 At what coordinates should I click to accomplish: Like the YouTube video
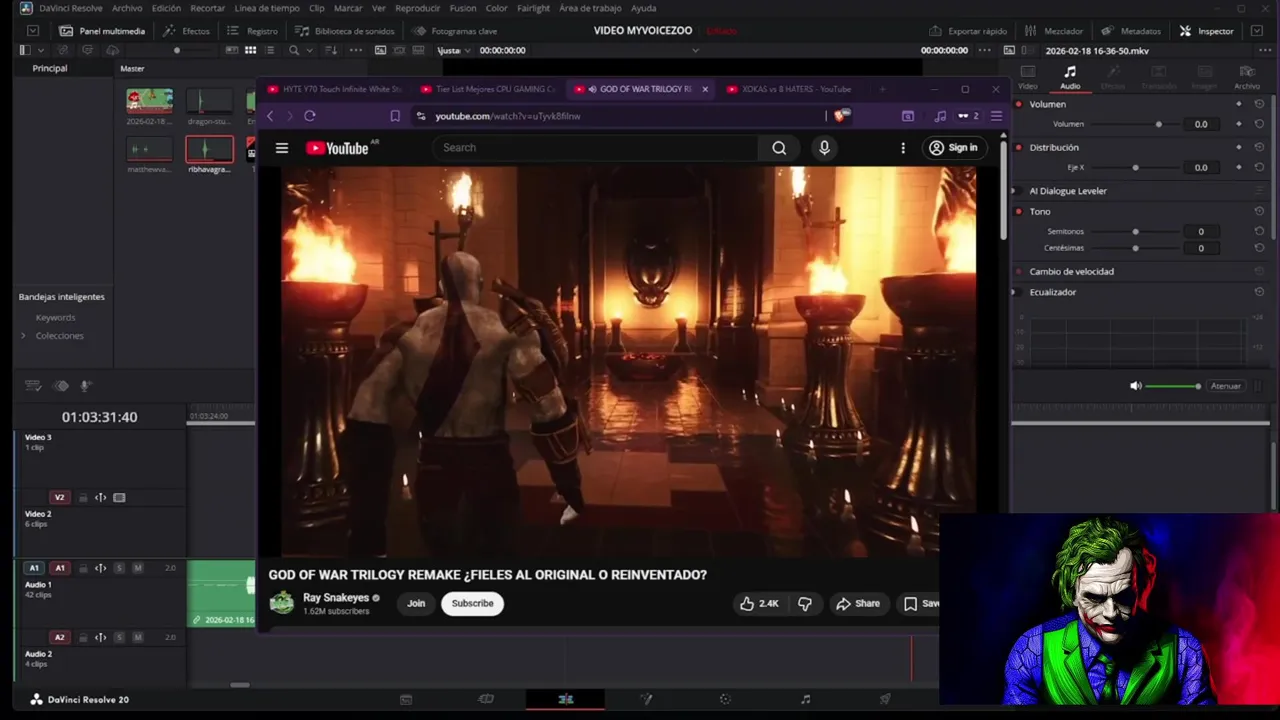click(x=758, y=603)
